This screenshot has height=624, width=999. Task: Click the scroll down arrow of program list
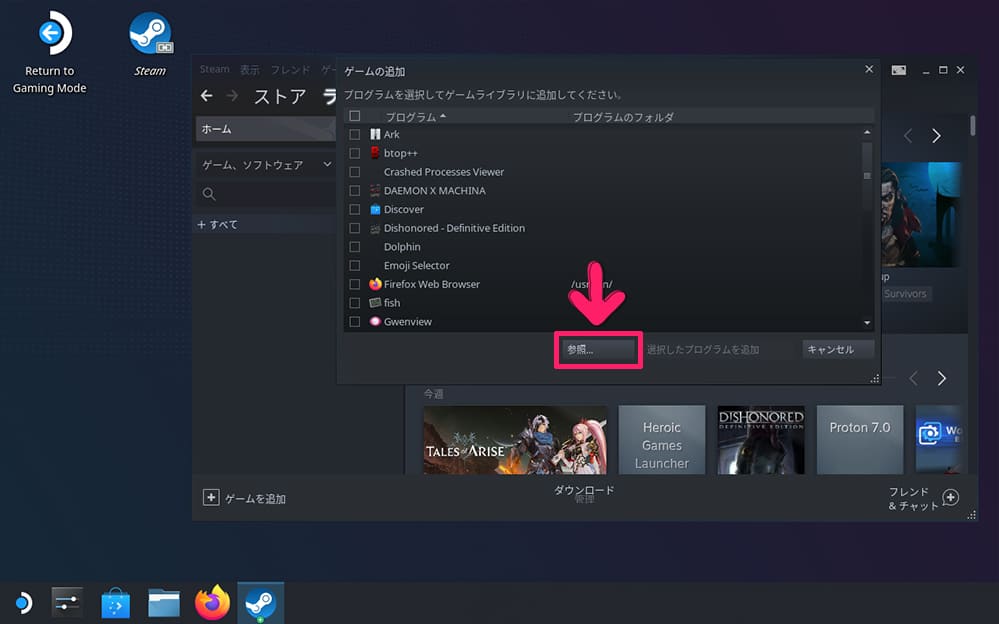tap(867, 323)
